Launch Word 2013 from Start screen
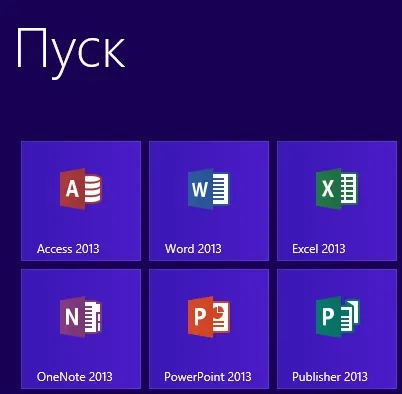The height and width of the screenshot is (394, 402). coord(209,201)
